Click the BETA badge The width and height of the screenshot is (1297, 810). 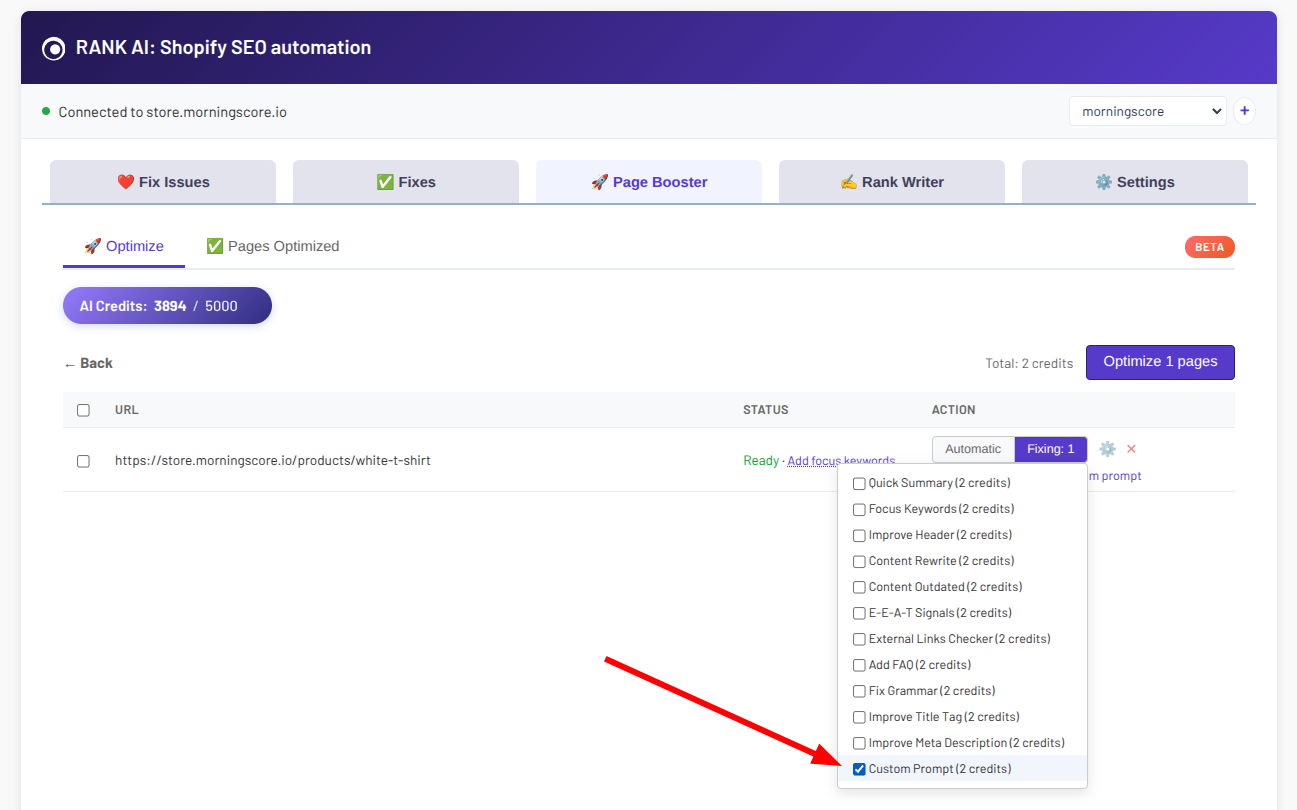(1209, 247)
